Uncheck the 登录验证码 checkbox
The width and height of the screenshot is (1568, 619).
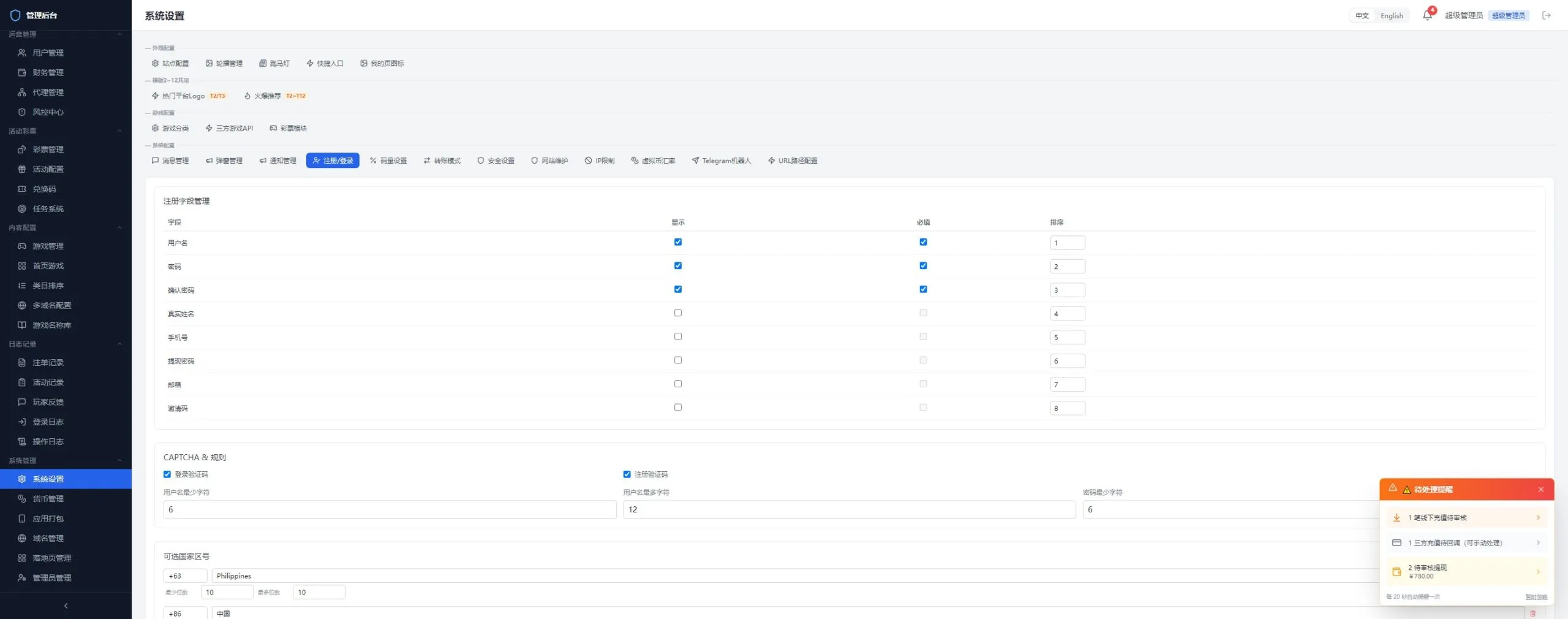pyautogui.click(x=167, y=474)
